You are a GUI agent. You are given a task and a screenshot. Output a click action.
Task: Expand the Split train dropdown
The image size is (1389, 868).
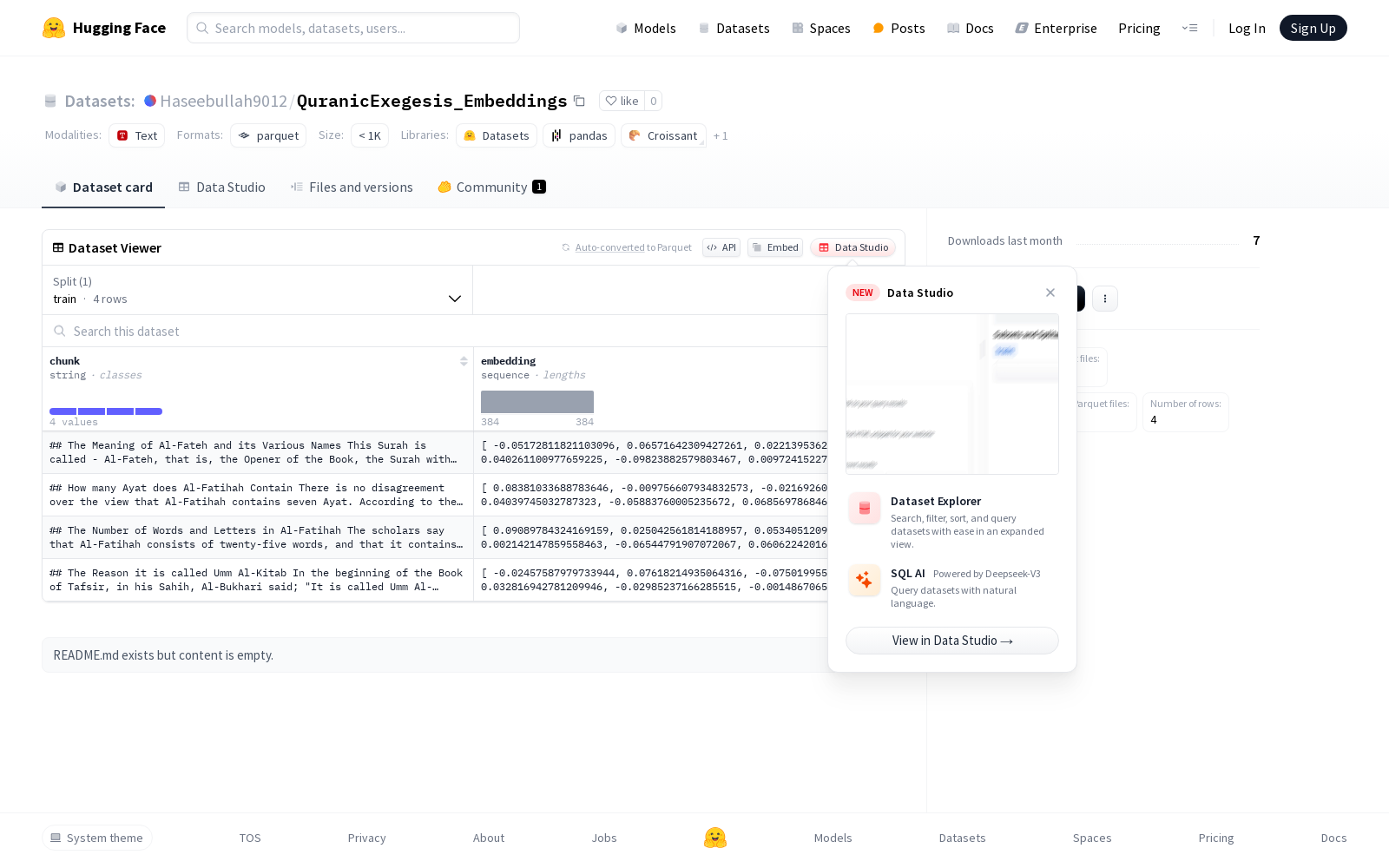click(x=257, y=290)
